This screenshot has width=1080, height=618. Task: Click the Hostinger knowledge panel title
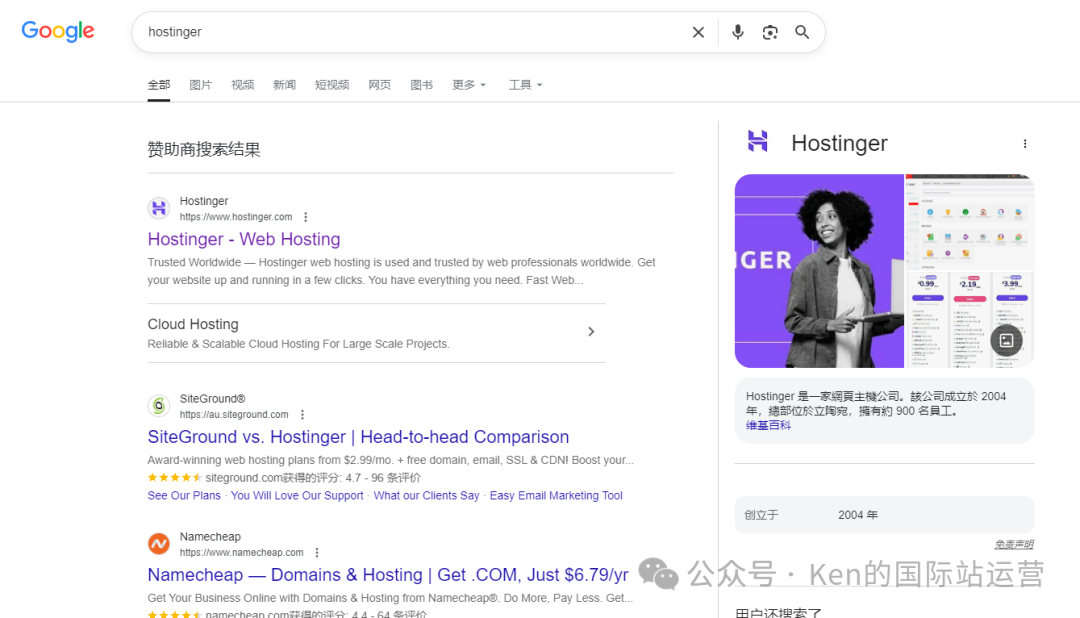click(x=839, y=143)
